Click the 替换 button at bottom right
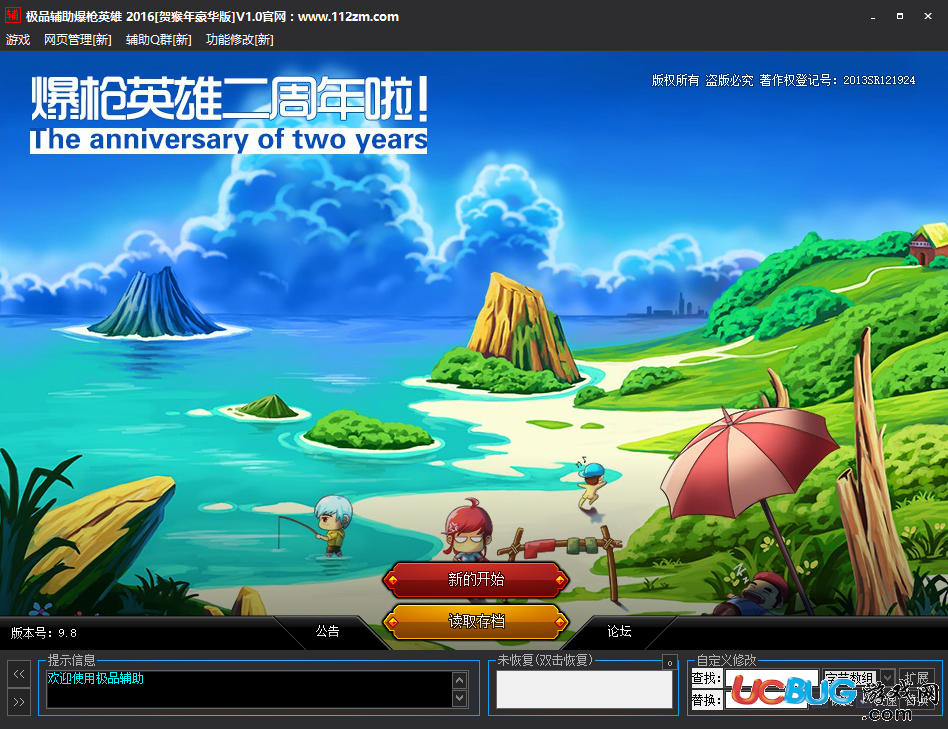948x729 pixels. pyautogui.click(x=917, y=701)
